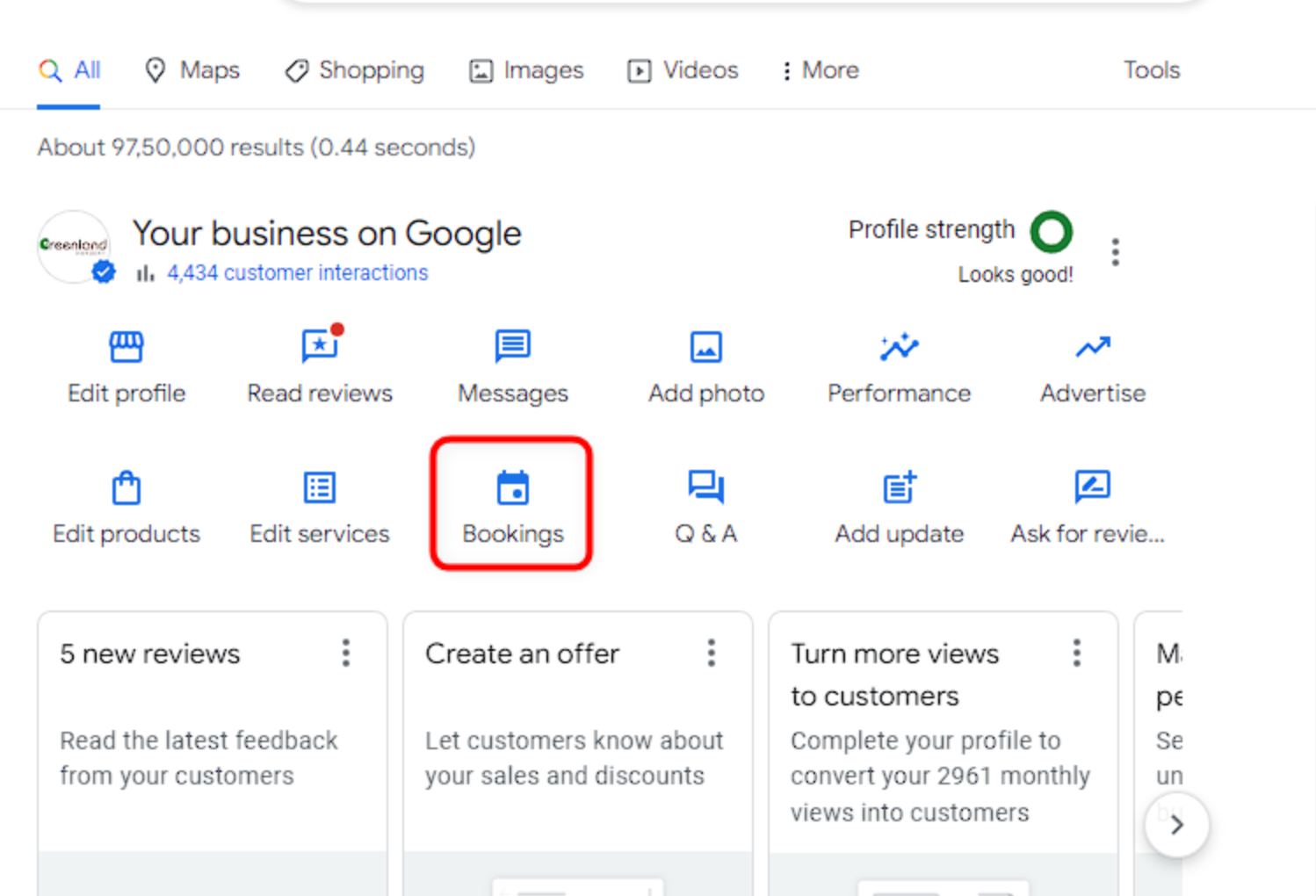This screenshot has width=1316, height=896.
Task: Switch to the Videos tab
Action: pos(683,70)
